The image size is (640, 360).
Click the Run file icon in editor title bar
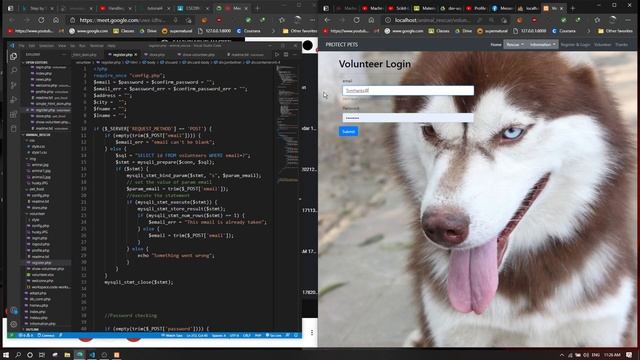coord(277,54)
